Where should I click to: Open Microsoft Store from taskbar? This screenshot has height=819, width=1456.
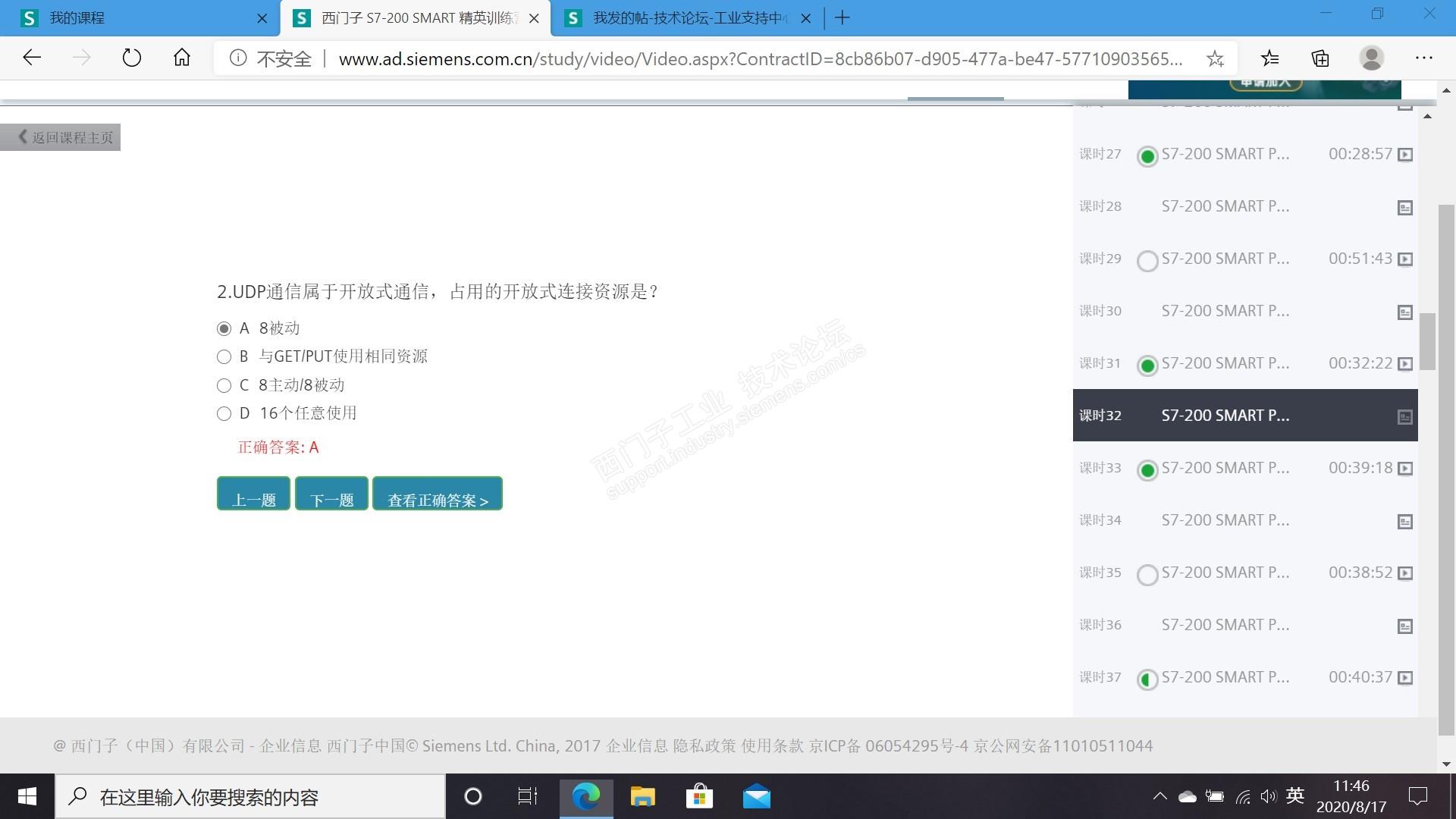pos(699,796)
